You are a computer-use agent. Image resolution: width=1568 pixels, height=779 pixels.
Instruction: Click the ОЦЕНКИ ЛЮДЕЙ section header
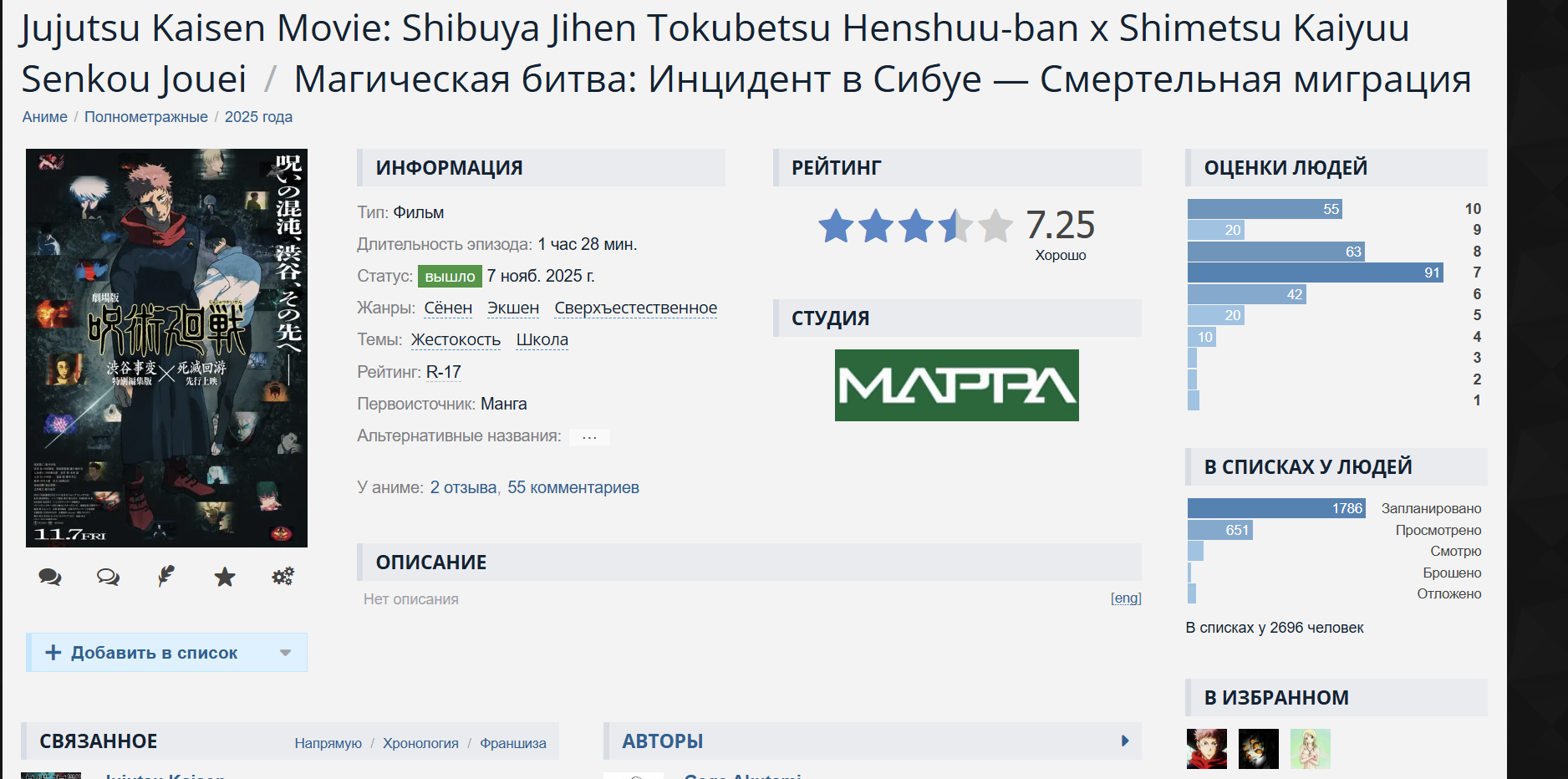1336,167
